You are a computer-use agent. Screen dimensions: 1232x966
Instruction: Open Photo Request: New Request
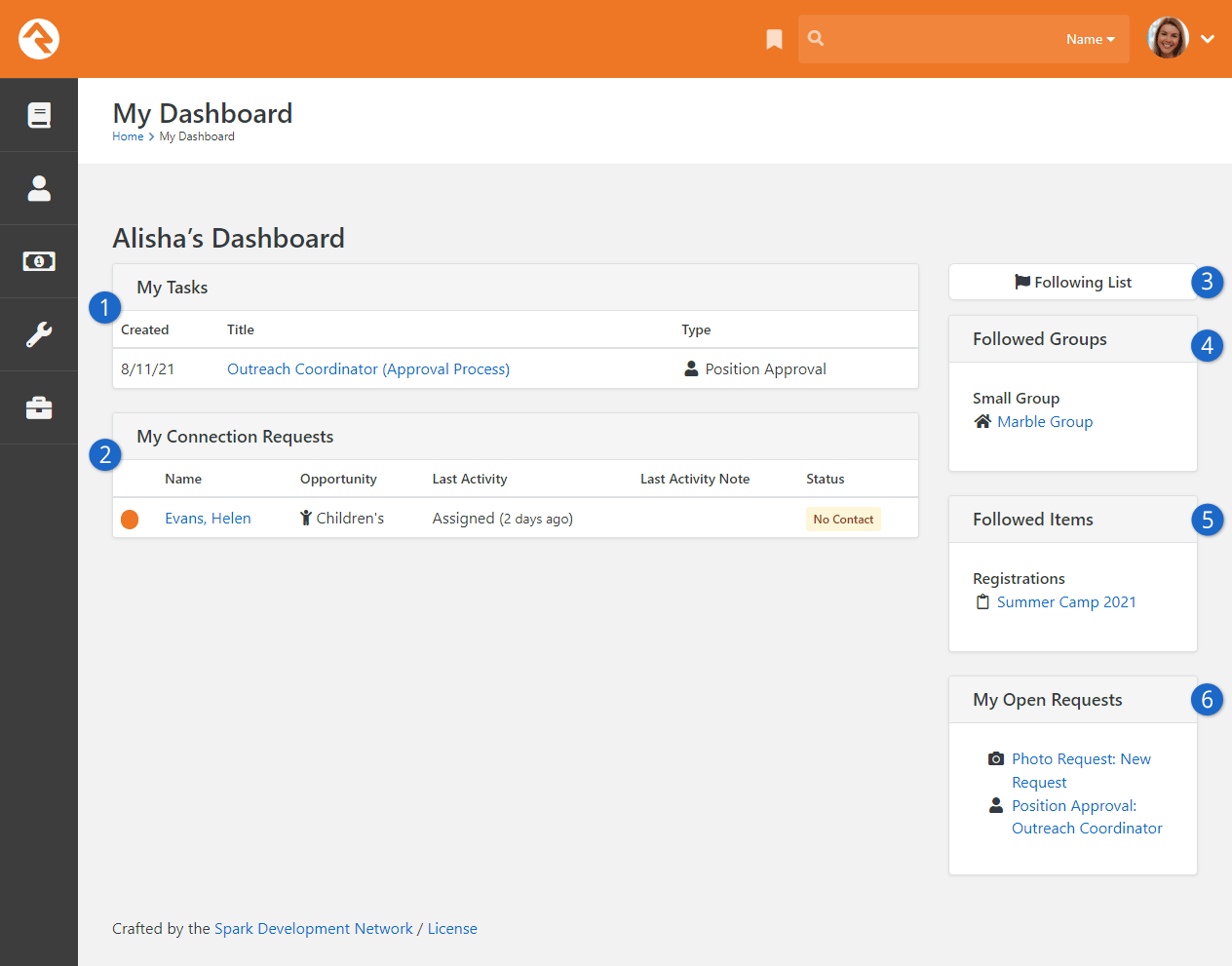(1081, 770)
